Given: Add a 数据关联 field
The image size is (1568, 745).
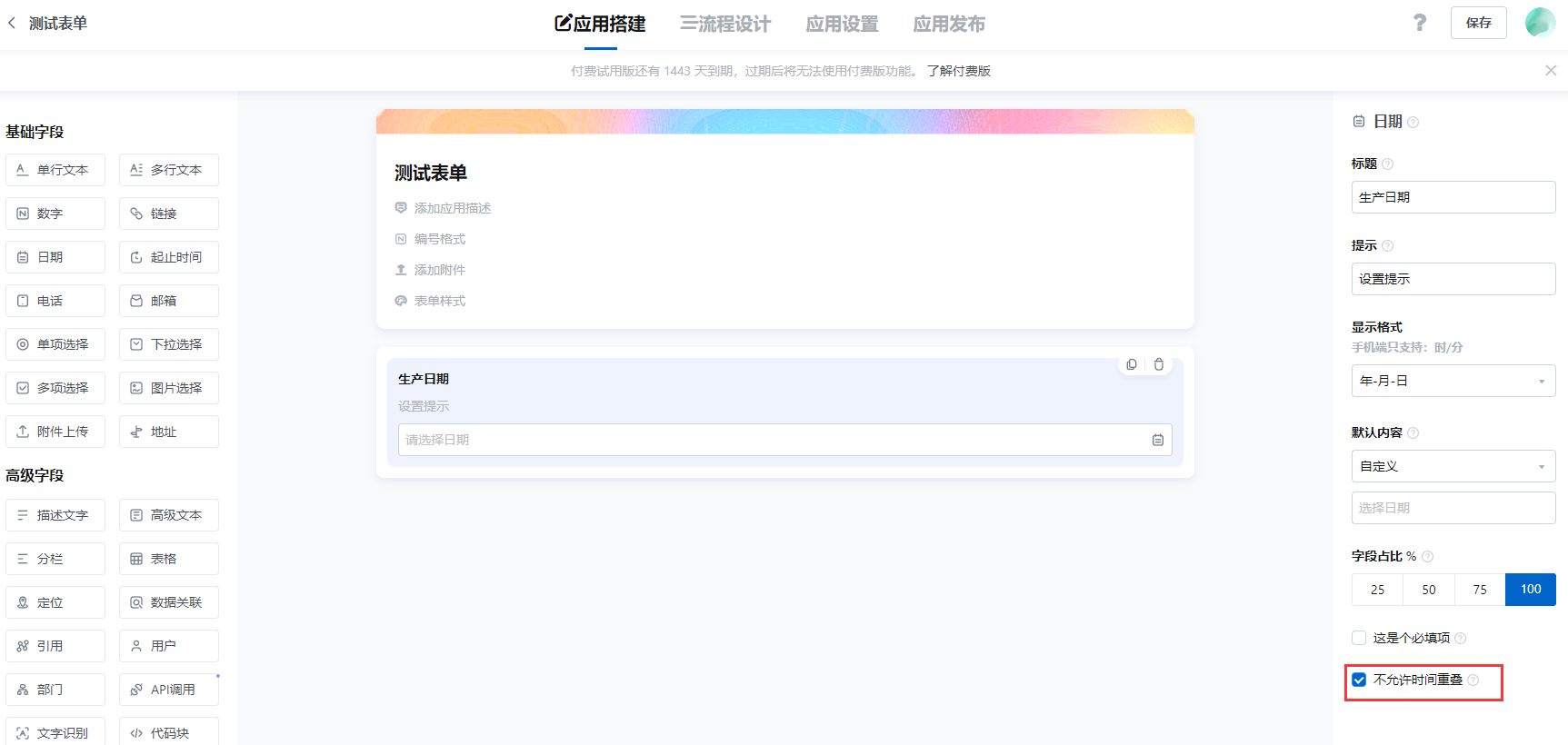Looking at the screenshot, I should click(169, 602).
